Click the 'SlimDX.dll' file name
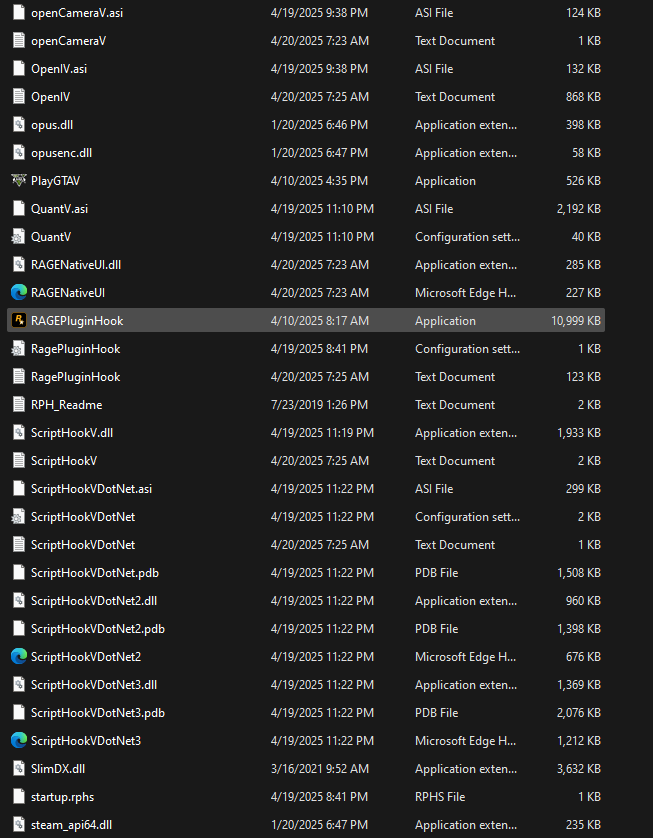This screenshot has height=838, width=653. [58, 769]
